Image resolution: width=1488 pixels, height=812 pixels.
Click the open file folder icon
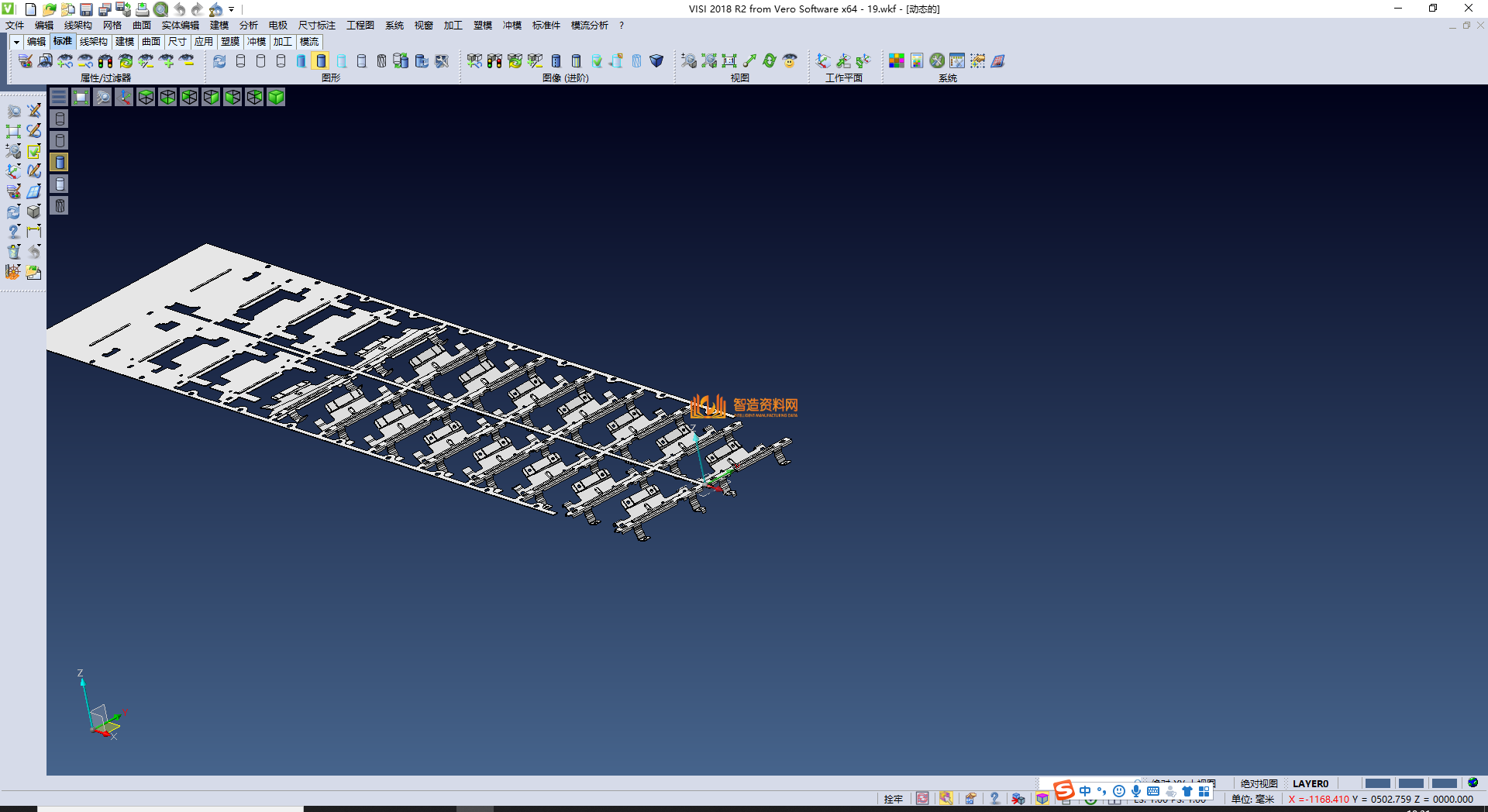49,9
